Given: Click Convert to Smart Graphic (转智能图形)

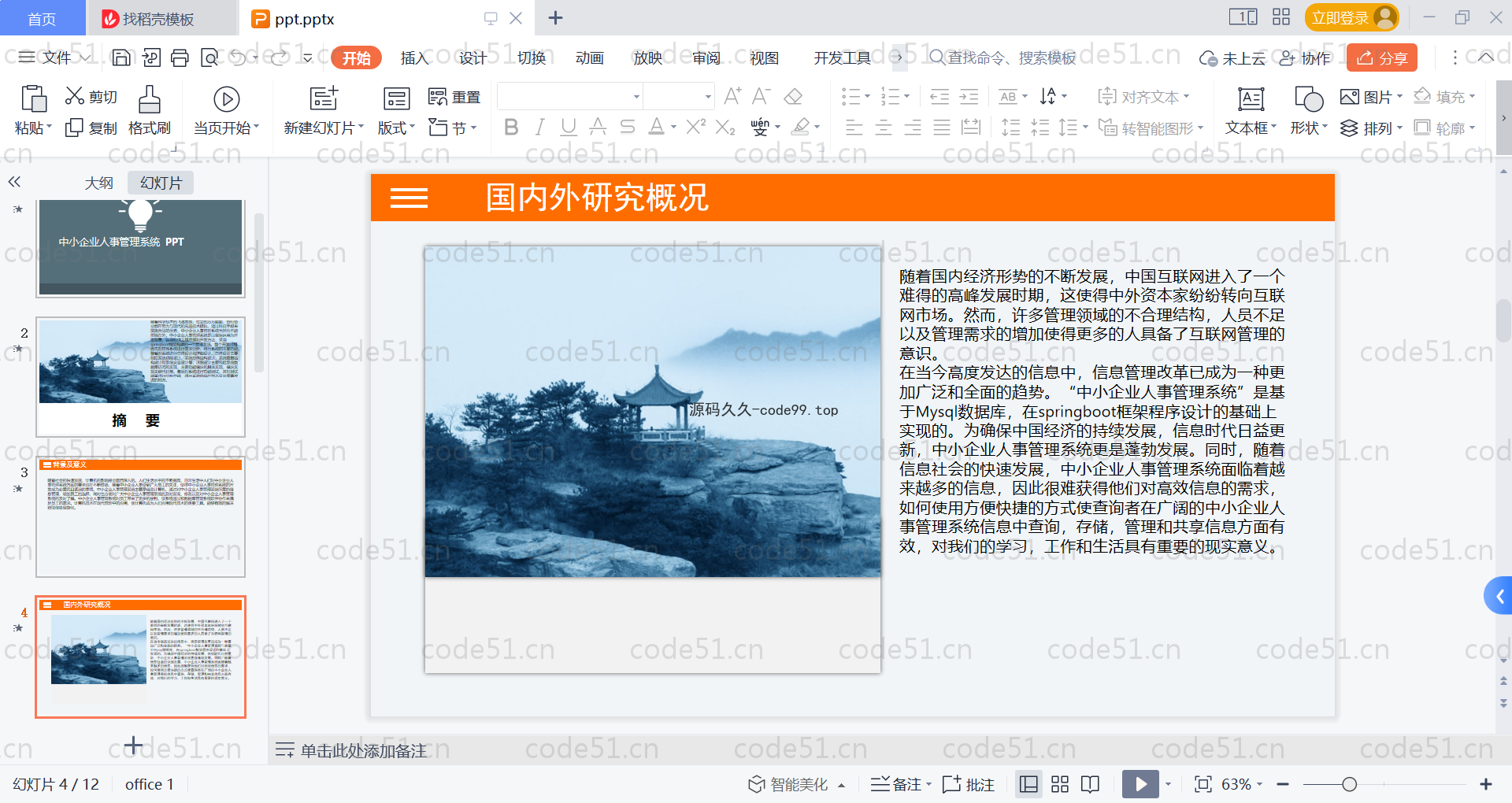Looking at the screenshot, I should [1151, 128].
